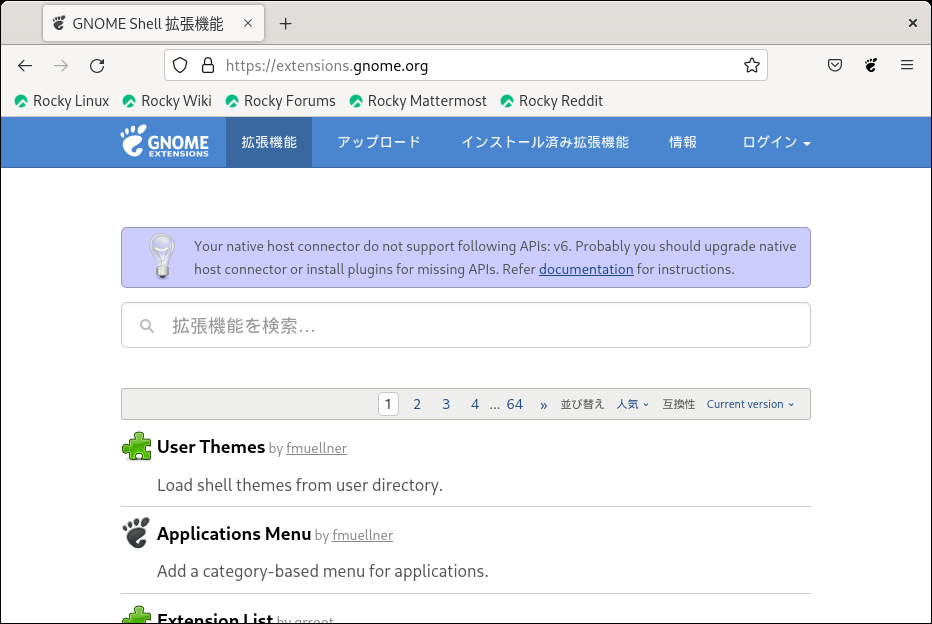Image resolution: width=932 pixels, height=624 pixels.
Task: Select the 拡張機能 navigation tab
Action: [x=269, y=142]
